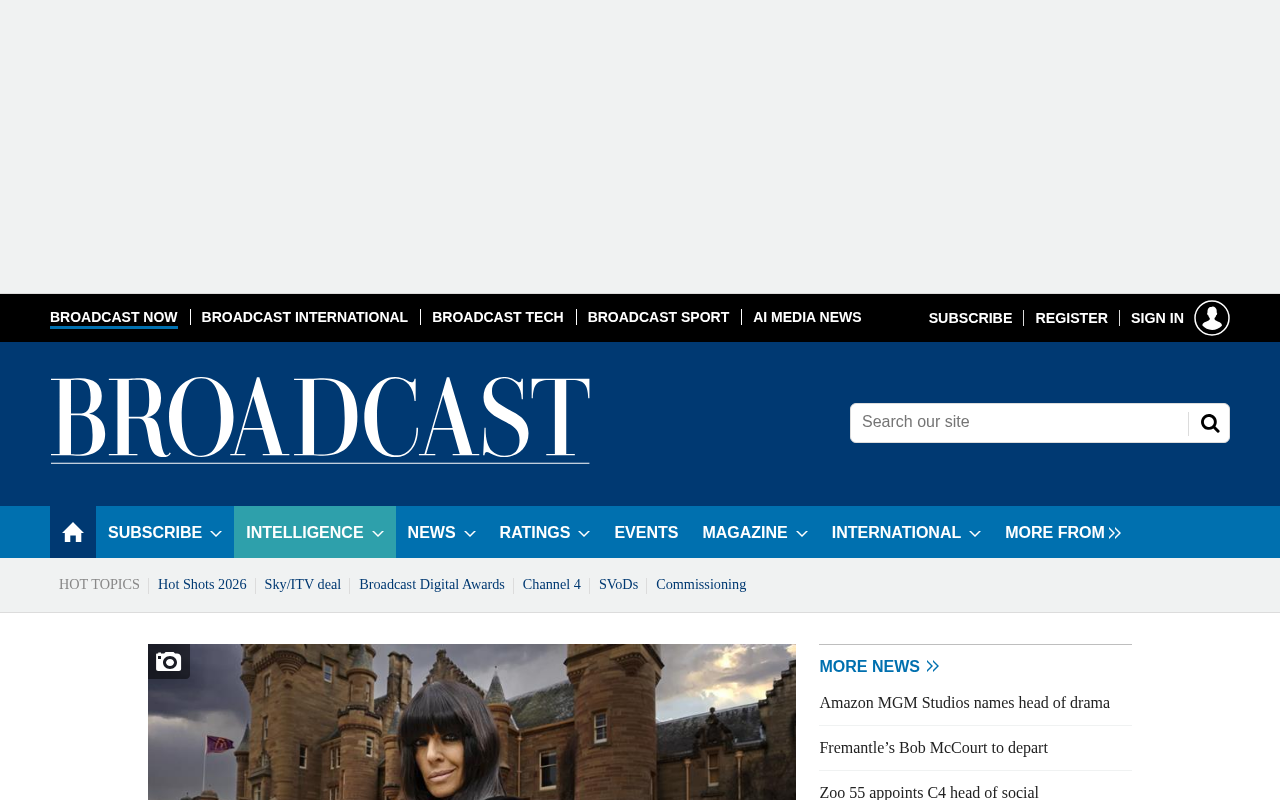Screen dimensions: 1280x800
Task: Open the Sky/ITV deal hot topic
Action: [303, 585]
